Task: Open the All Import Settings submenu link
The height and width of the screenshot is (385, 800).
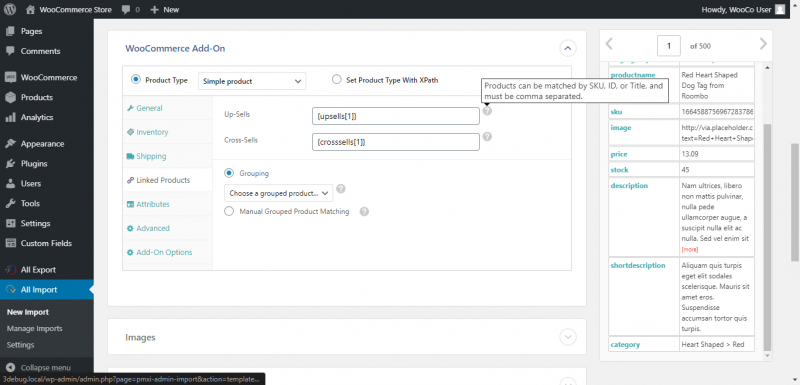Action: pos(20,345)
